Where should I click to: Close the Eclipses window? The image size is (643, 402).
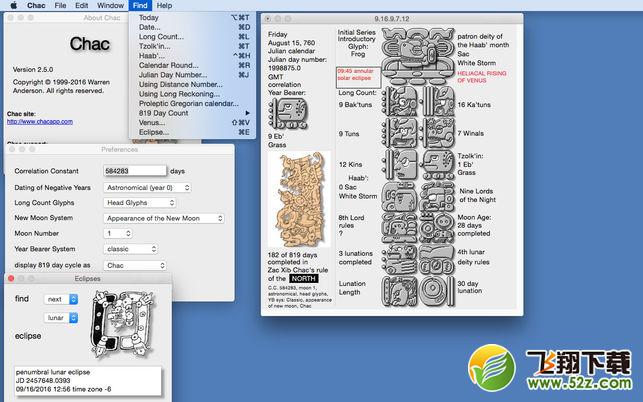click(11, 278)
